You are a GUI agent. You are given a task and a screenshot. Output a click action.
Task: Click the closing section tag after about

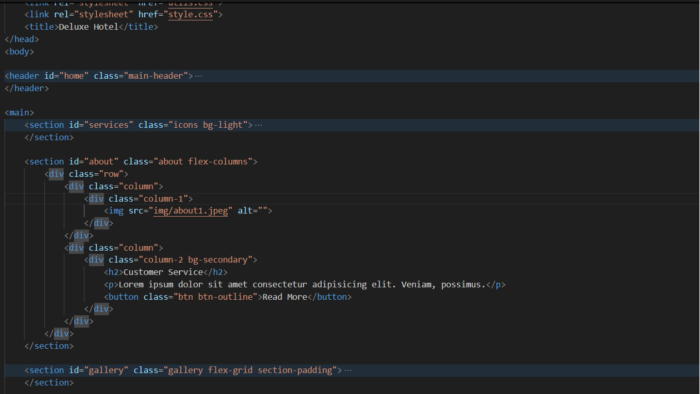tap(49, 346)
